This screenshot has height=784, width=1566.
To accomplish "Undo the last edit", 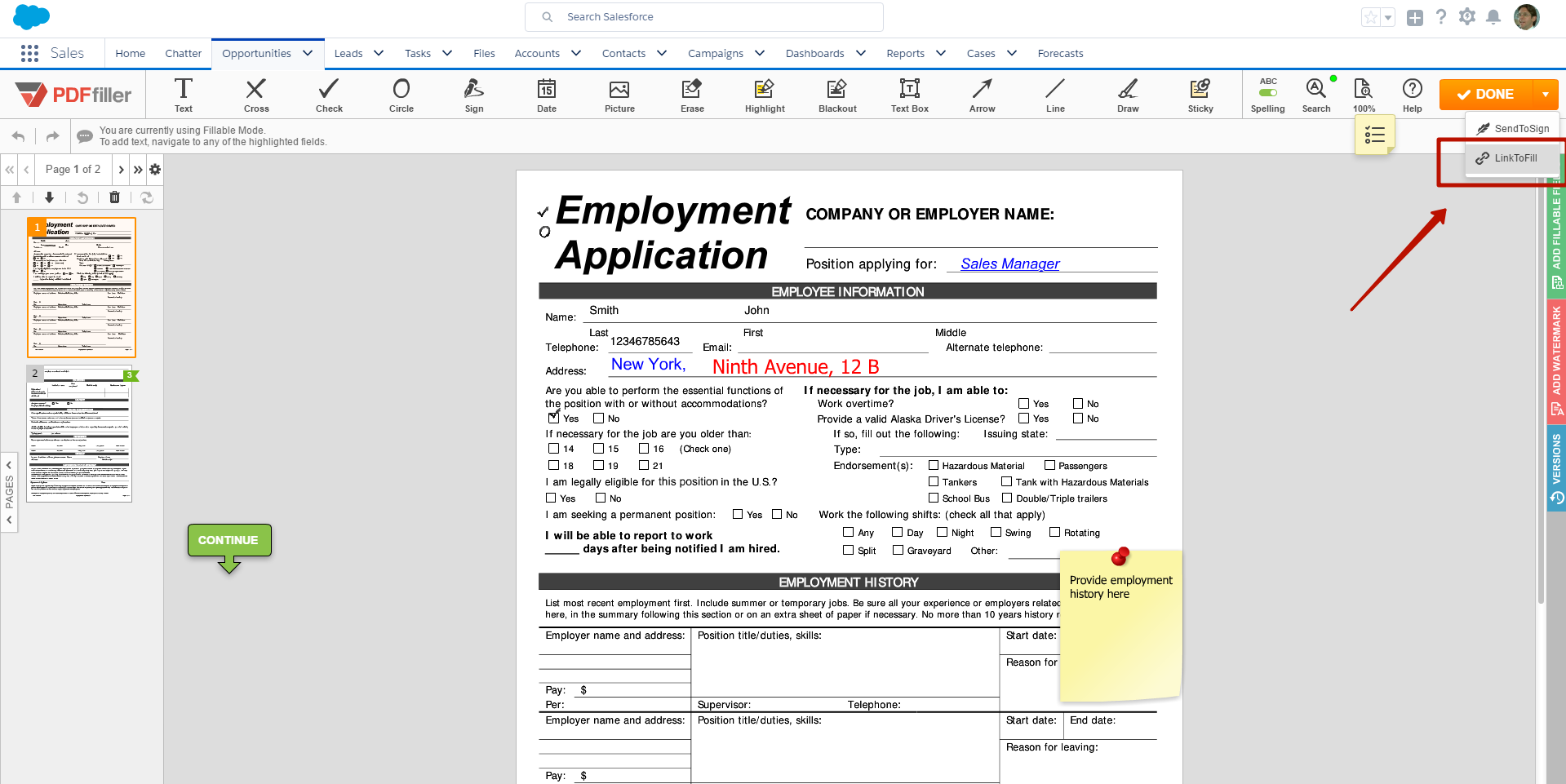I will click(x=19, y=136).
